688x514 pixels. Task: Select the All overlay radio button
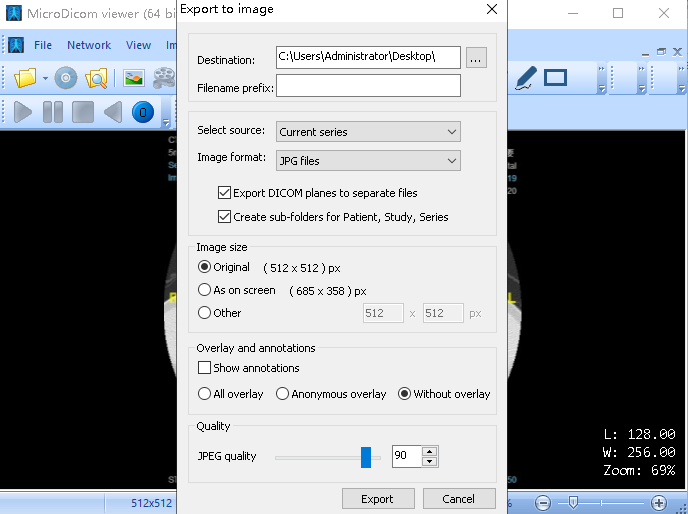click(x=204, y=394)
